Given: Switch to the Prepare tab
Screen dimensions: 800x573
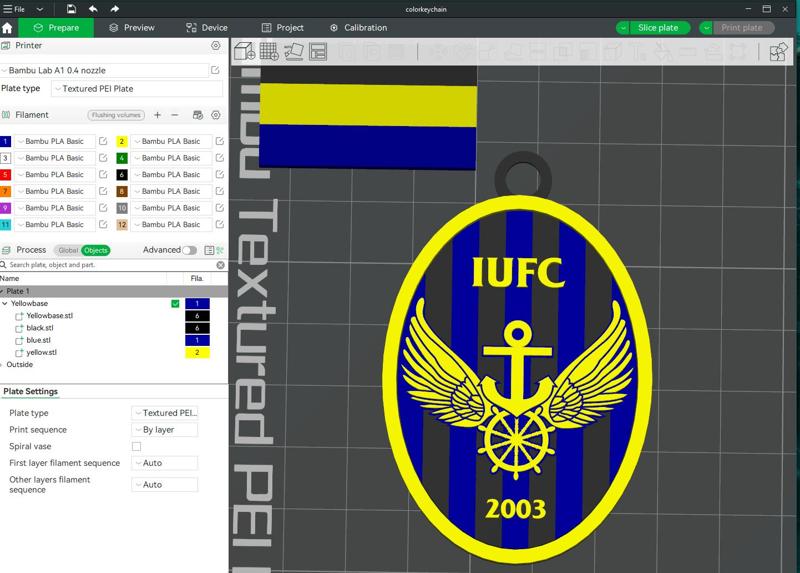Looking at the screenshot, I should [56, 28].
